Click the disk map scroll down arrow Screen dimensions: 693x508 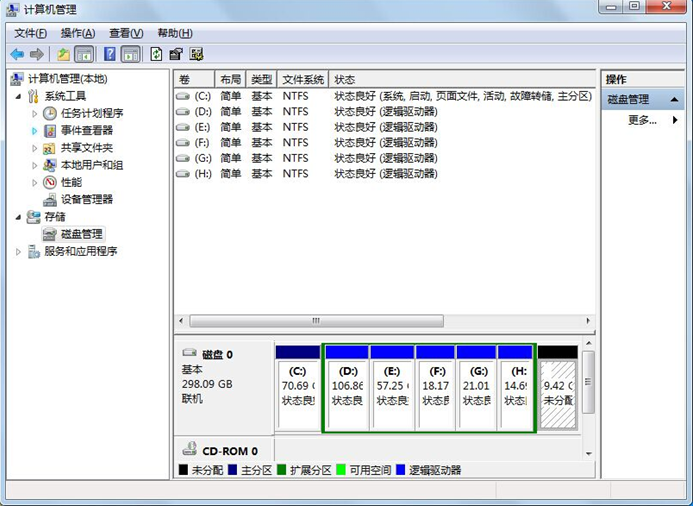coord(588,454)
